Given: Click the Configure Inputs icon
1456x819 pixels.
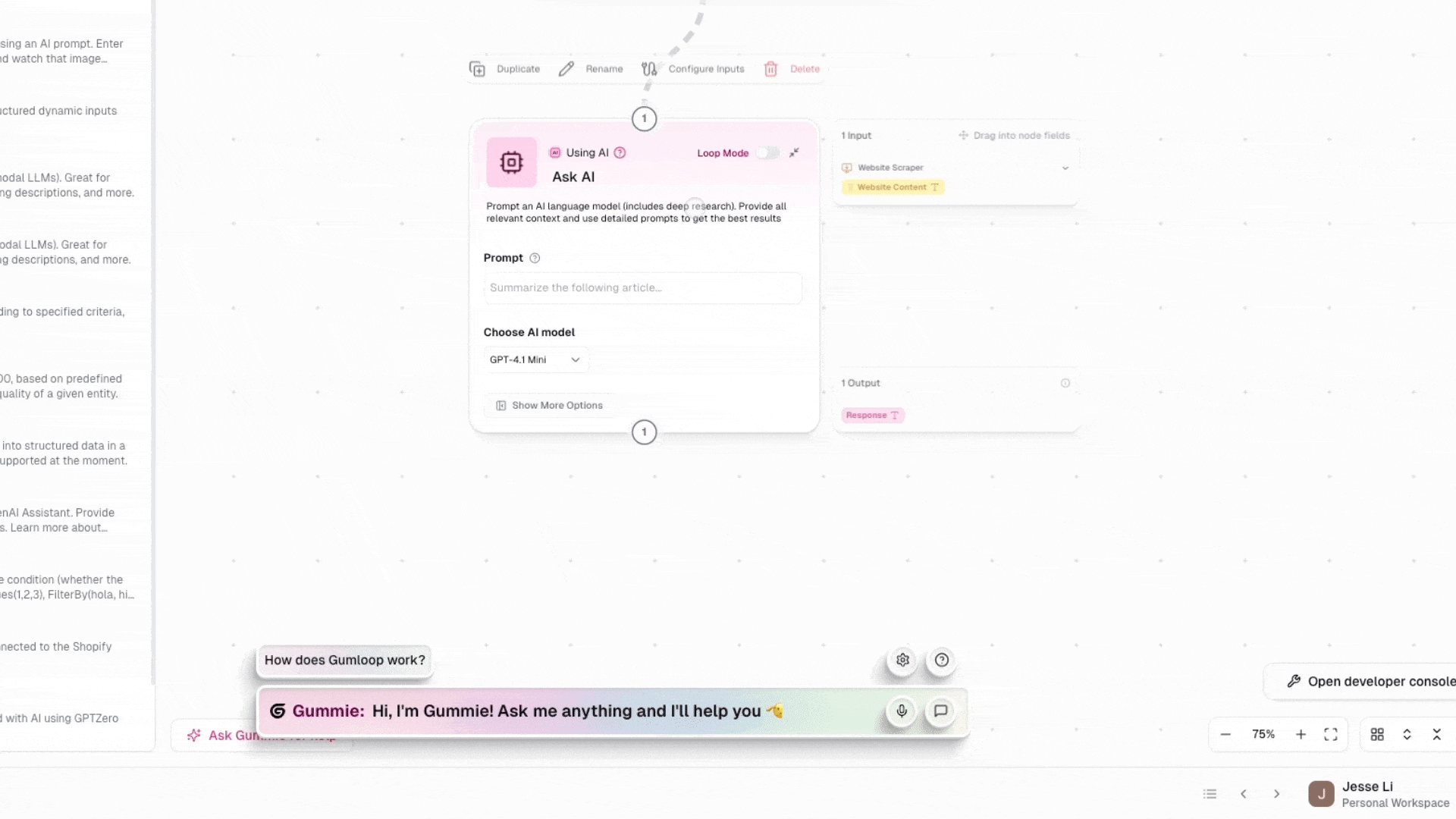Looking at the screenshot, I should point(649,69).
